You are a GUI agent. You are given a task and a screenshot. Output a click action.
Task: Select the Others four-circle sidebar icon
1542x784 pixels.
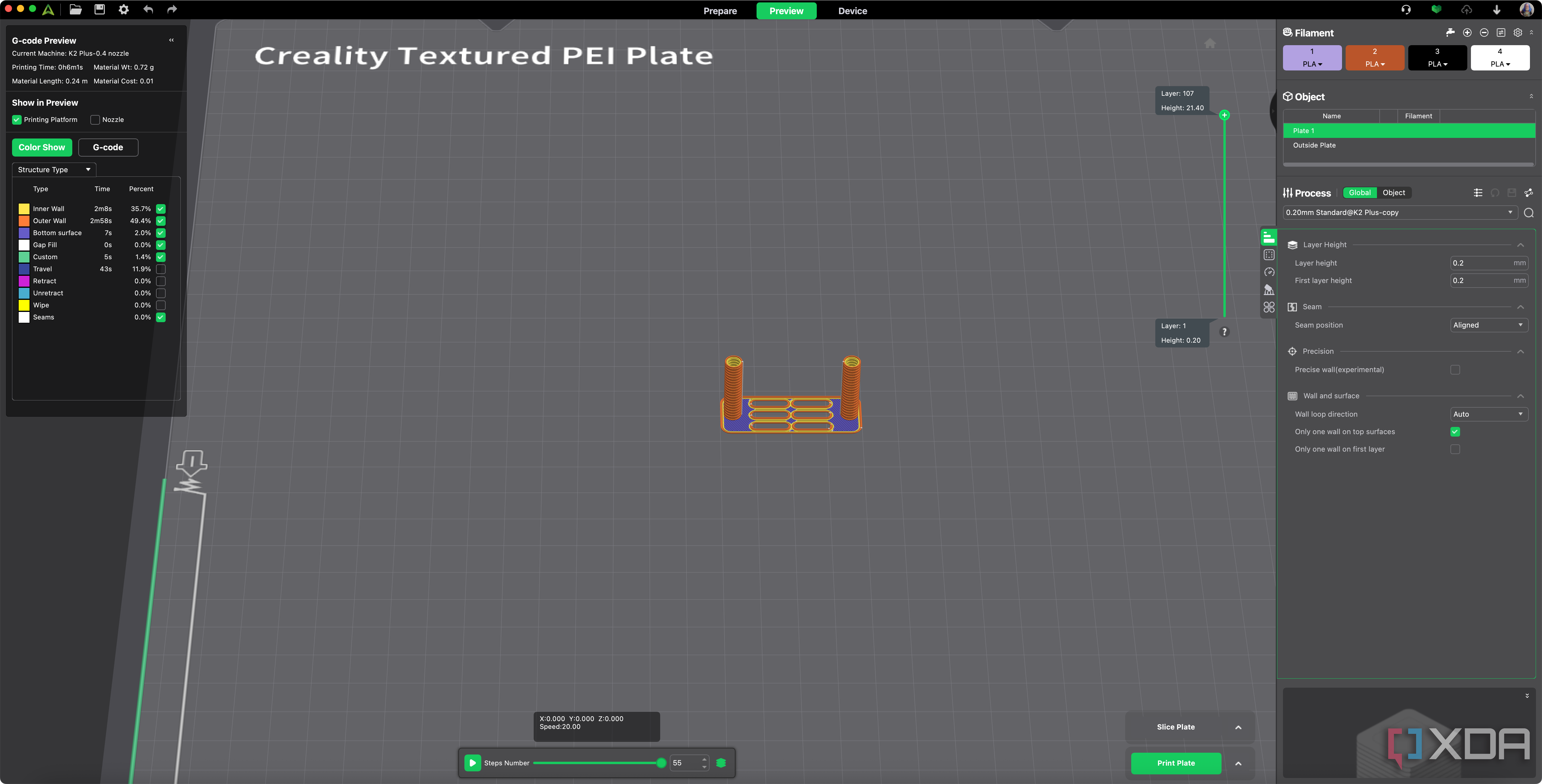(x=1269, y=307)
